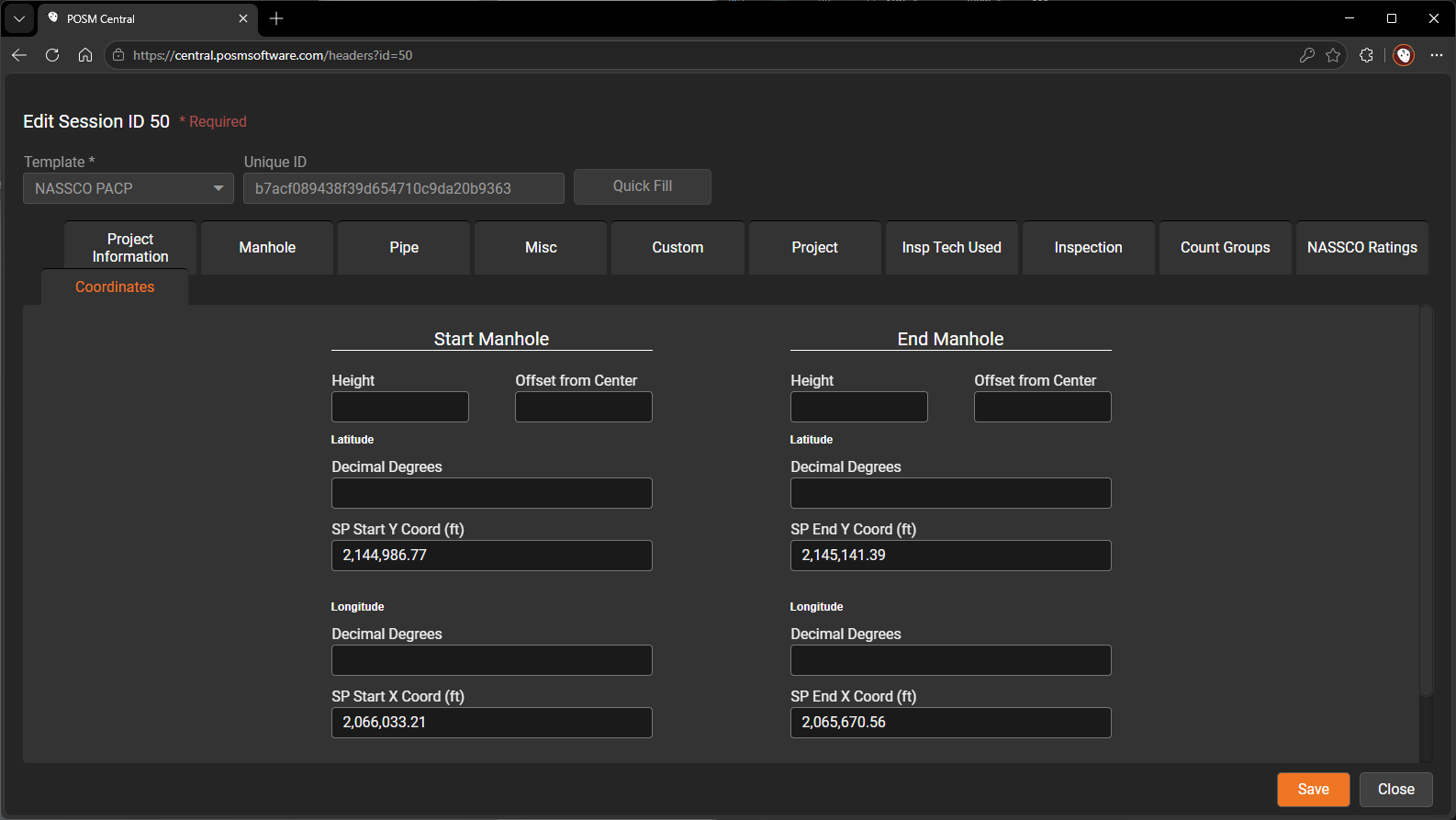1456x820 pixels.
Task: Switch to the Project tab
Action: (815, 248)
